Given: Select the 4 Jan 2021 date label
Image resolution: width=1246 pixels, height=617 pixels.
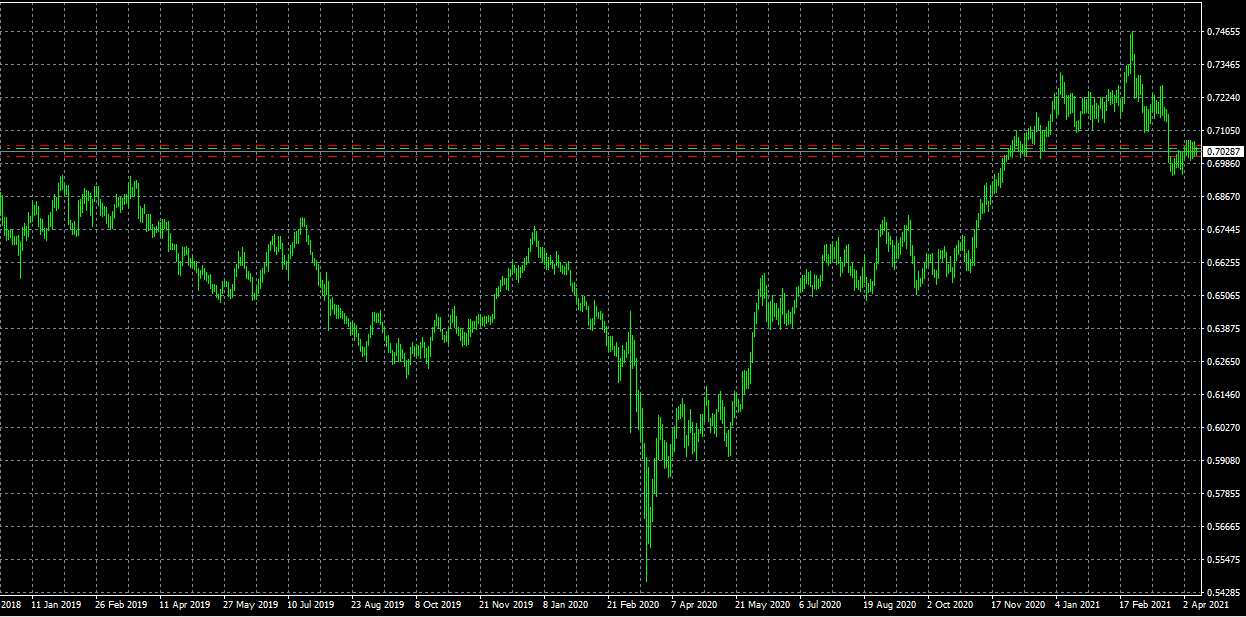Looking at the screenshot, I should click(x=1078, y=605).
